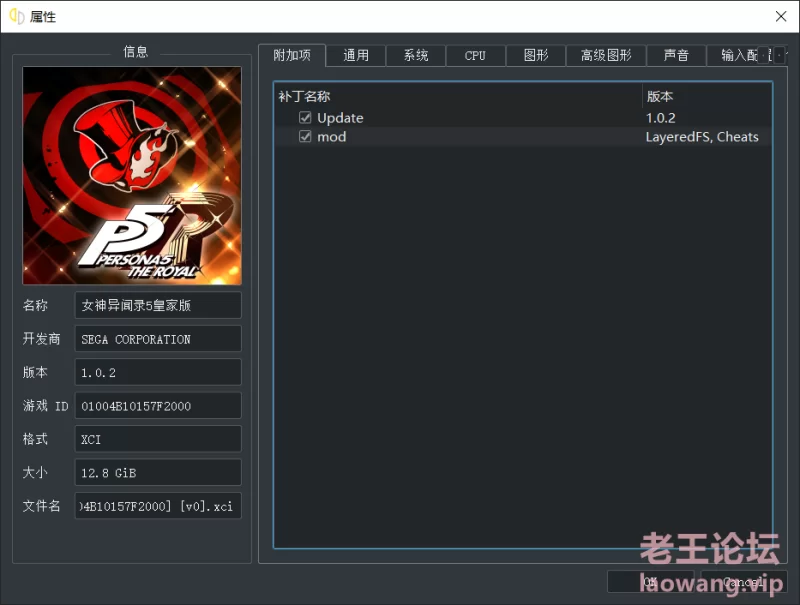This screenshot has height=605, width=800.
Task: Click the LayeredFS, Cheats cell
Action: click(x=702, y=137)
